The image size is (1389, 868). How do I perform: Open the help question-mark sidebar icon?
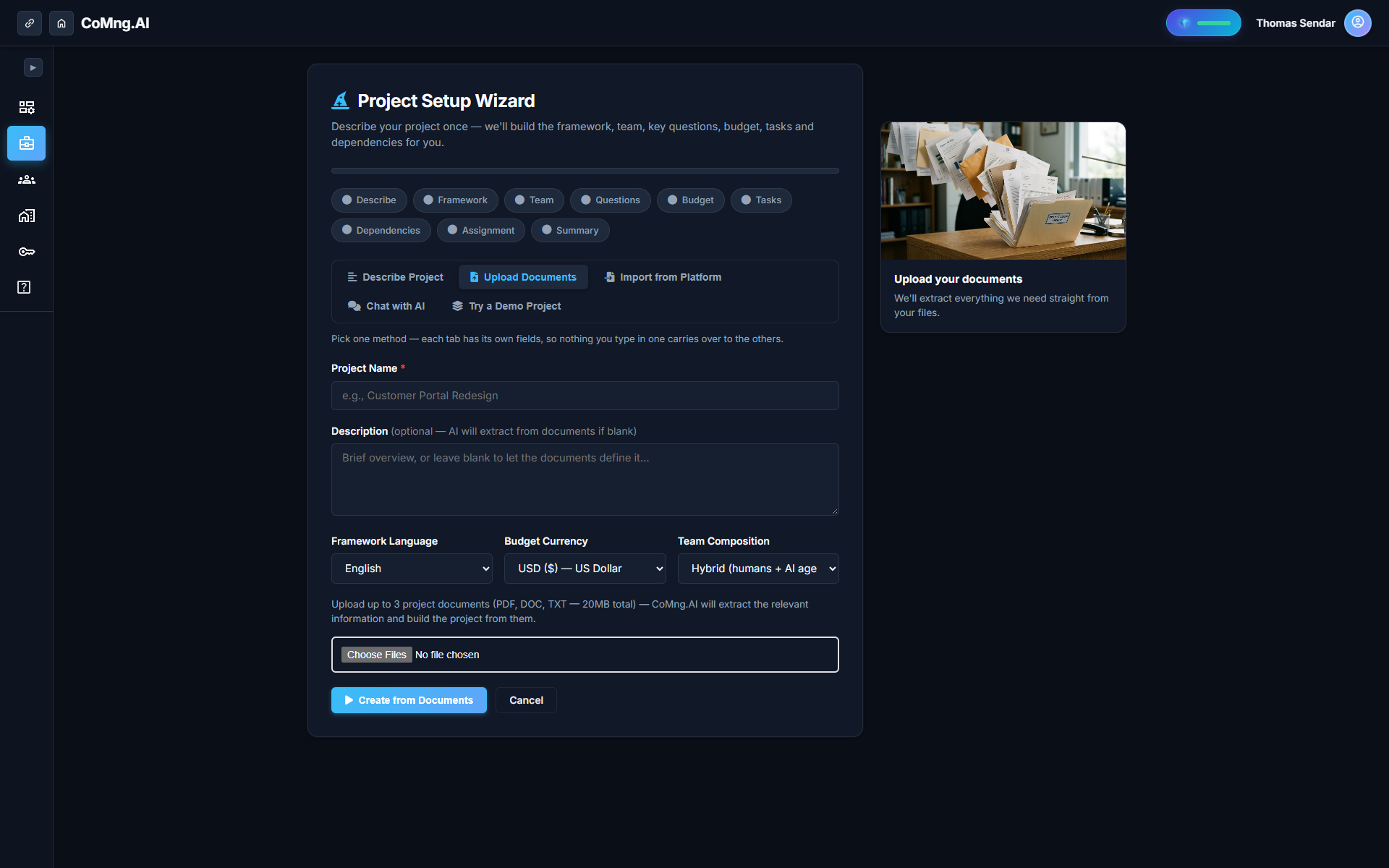pyautogui.click(x=24, y=287)
